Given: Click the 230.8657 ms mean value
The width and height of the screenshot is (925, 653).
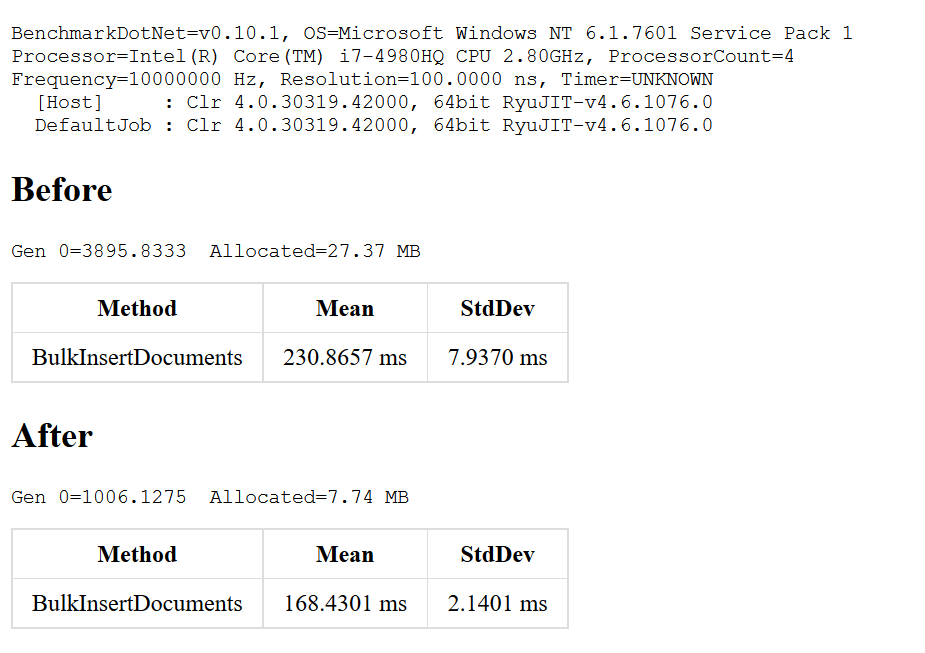Looking at the screenshot, I should 345,357.
